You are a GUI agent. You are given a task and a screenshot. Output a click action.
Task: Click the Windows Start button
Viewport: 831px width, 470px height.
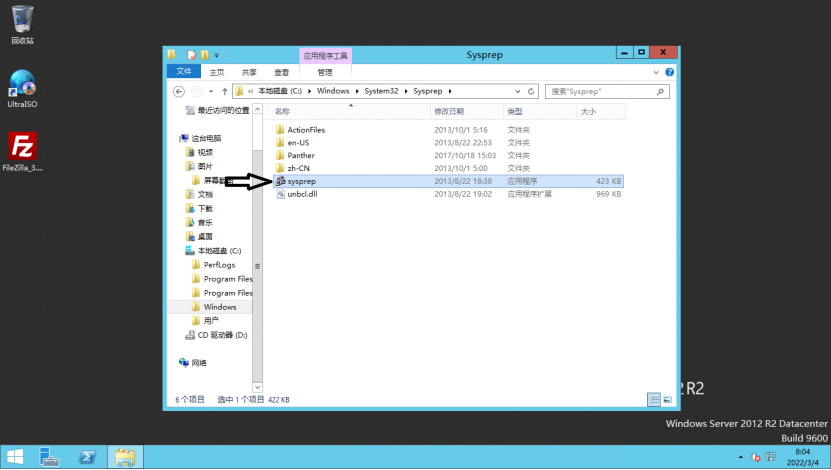(x=15, y=457)
